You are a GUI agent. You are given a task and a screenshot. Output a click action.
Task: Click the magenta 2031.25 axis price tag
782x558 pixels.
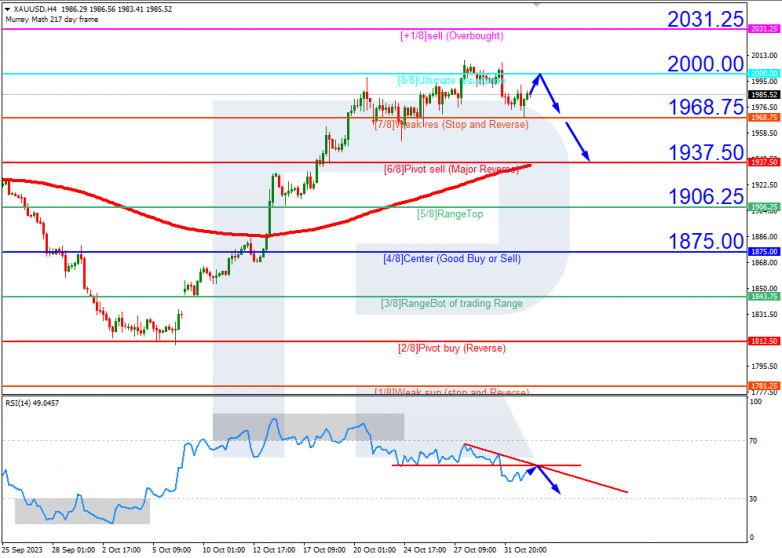tap(764, 29)
